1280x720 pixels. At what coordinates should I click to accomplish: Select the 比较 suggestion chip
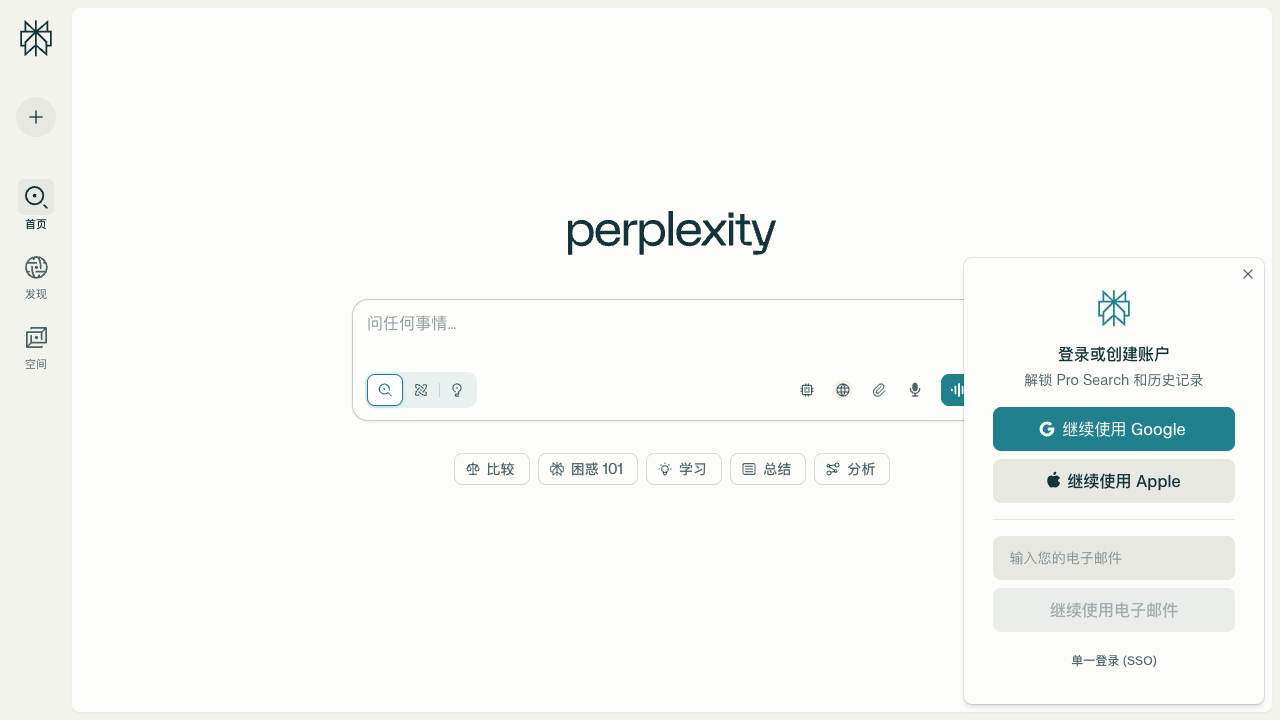pyautogui.click(x=491, y=469)
